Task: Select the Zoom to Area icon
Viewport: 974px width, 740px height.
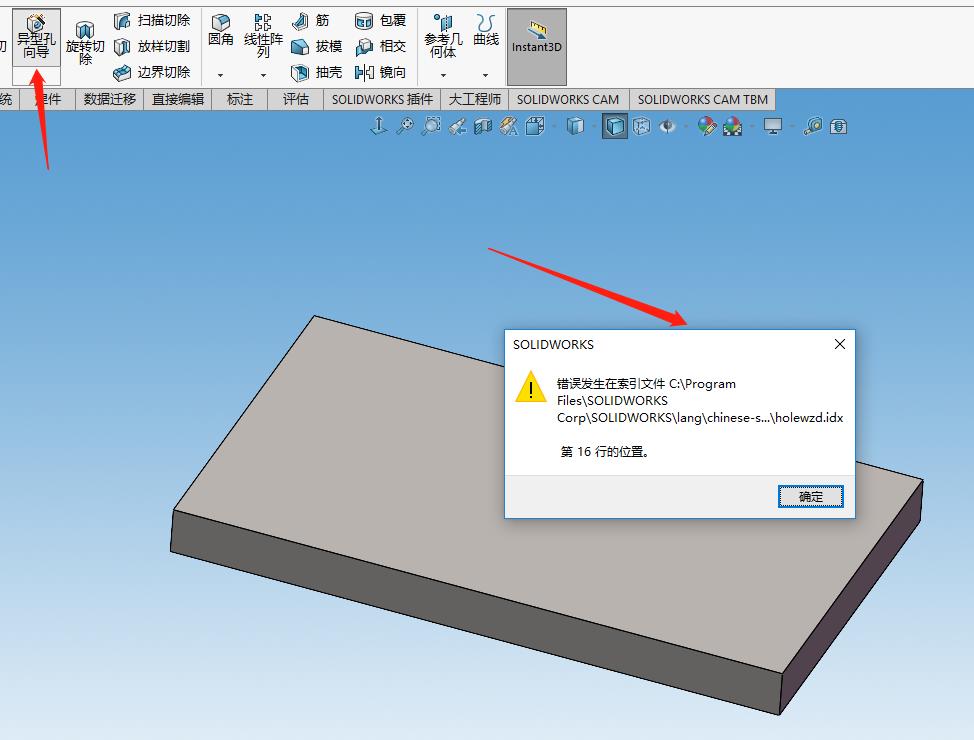Action: click(431, 126)
